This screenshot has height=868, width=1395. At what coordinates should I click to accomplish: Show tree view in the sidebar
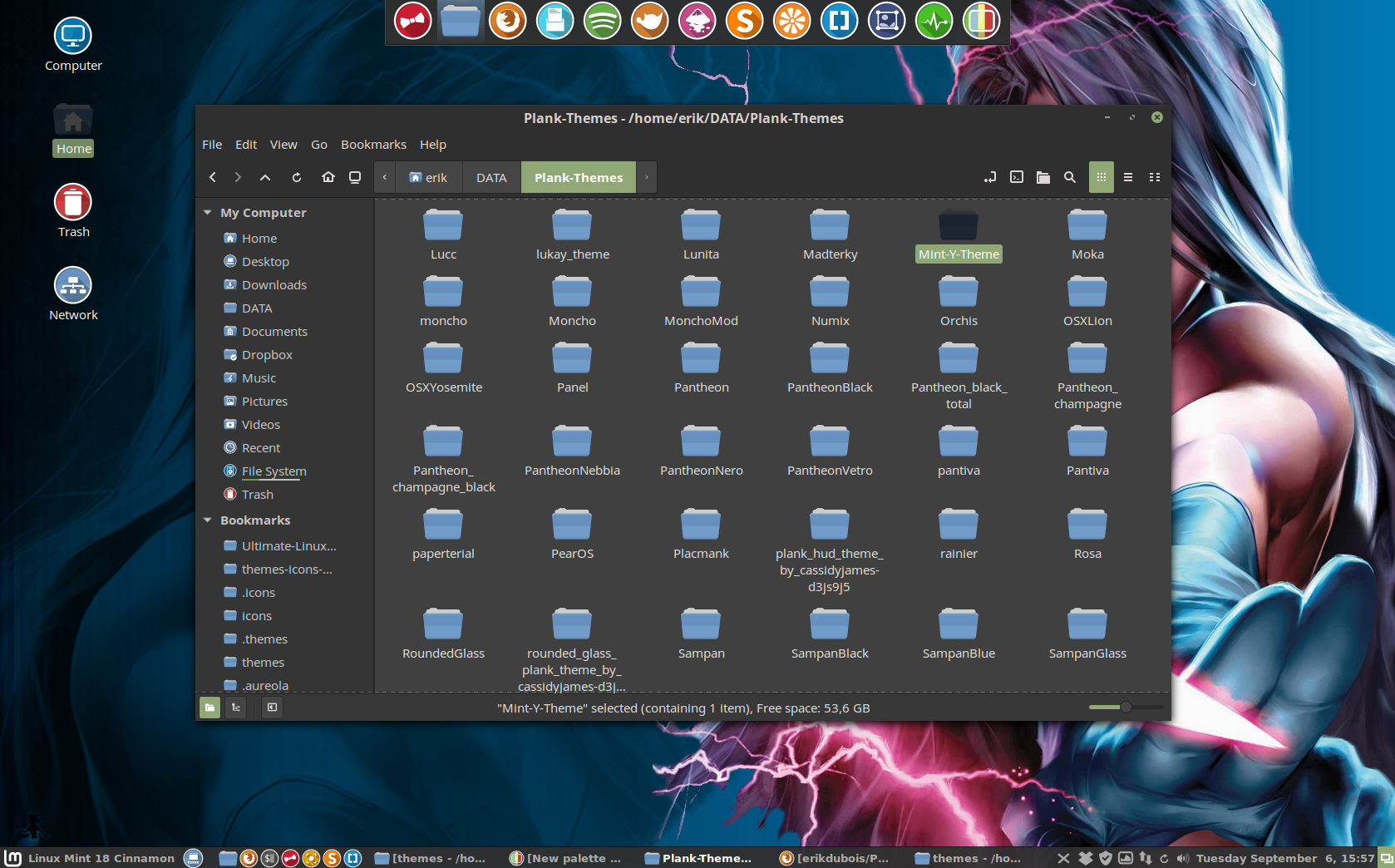[236, 708]
